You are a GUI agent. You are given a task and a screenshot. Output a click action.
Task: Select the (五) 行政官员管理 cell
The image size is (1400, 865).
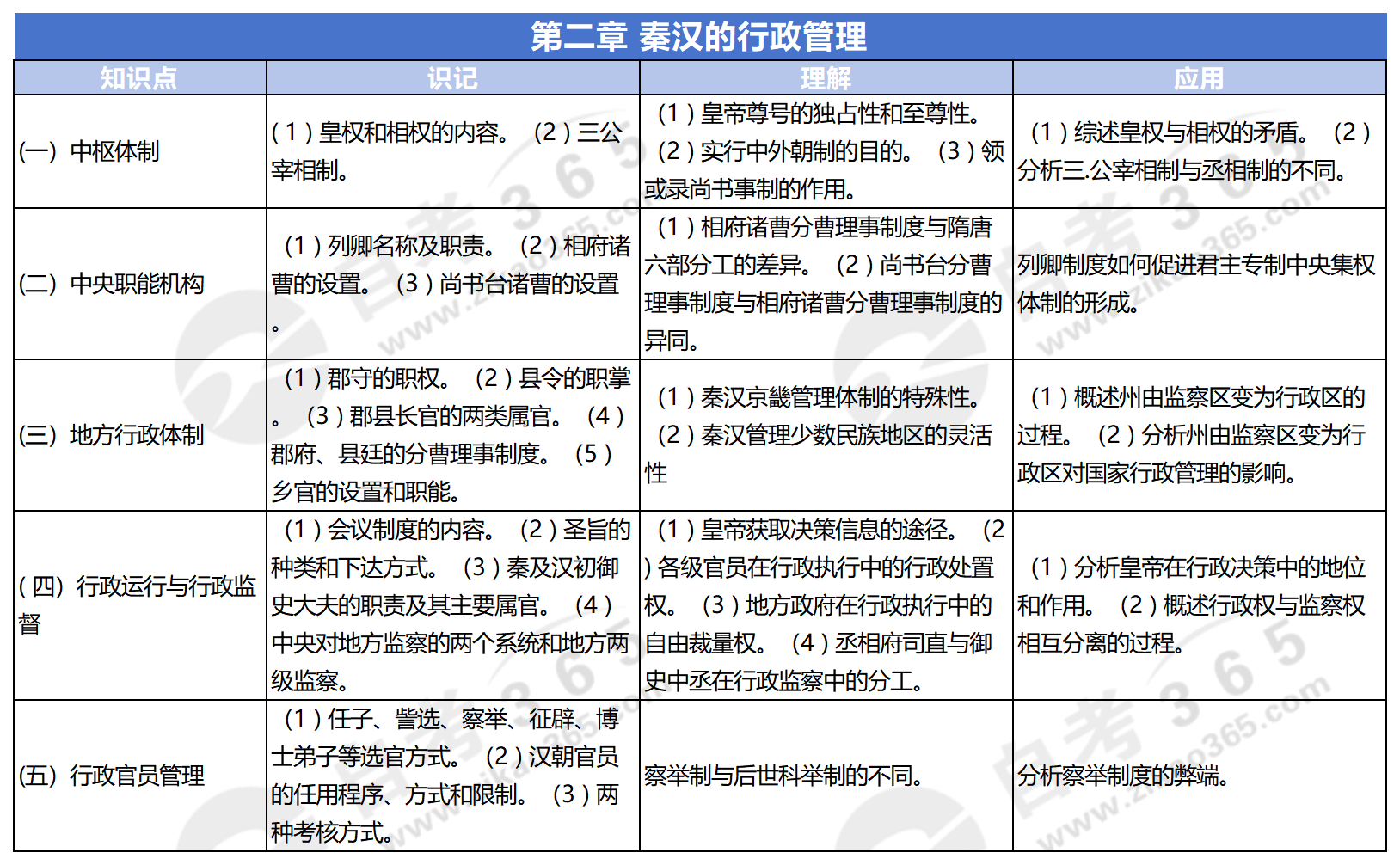coord(139,776)
